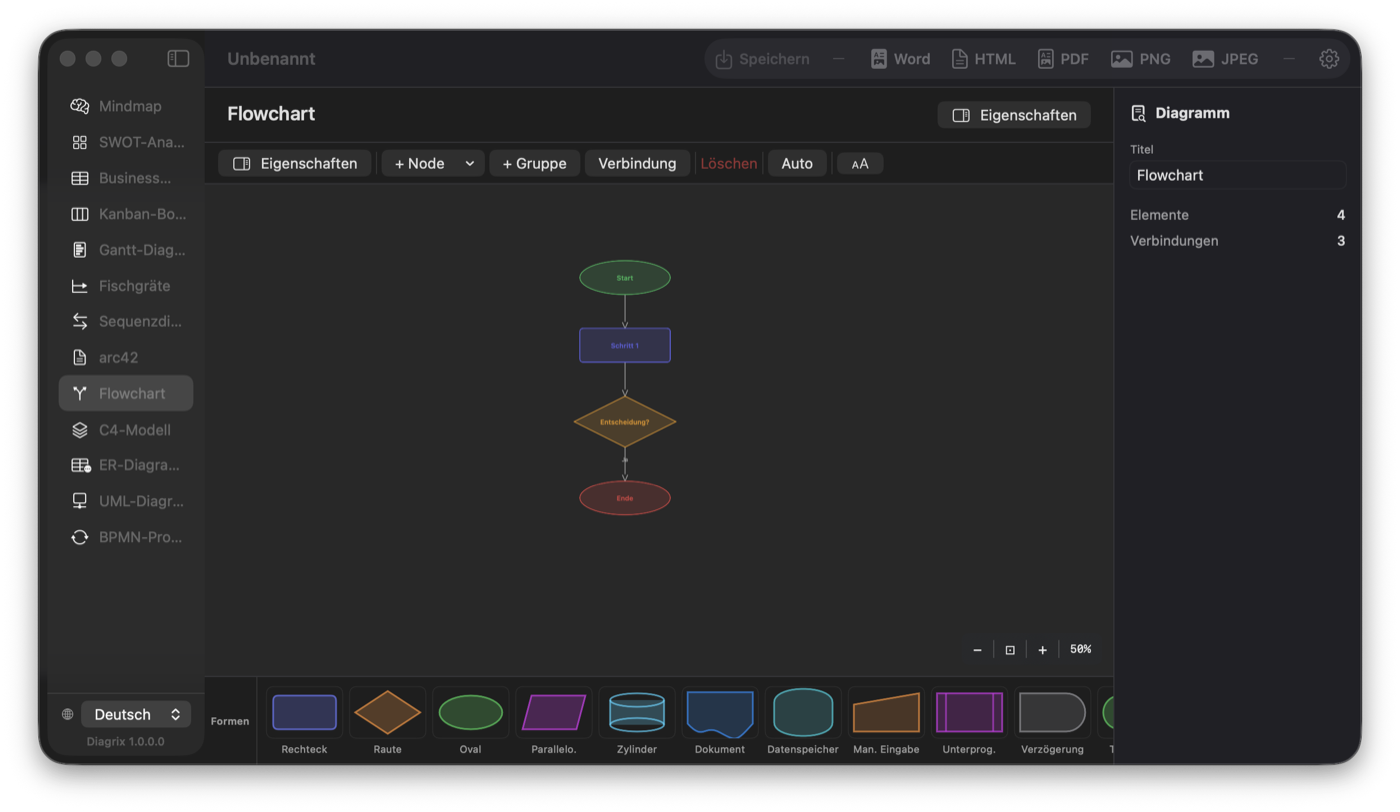Click the globe language icon

pyautogui.click(x=67, y=714)
